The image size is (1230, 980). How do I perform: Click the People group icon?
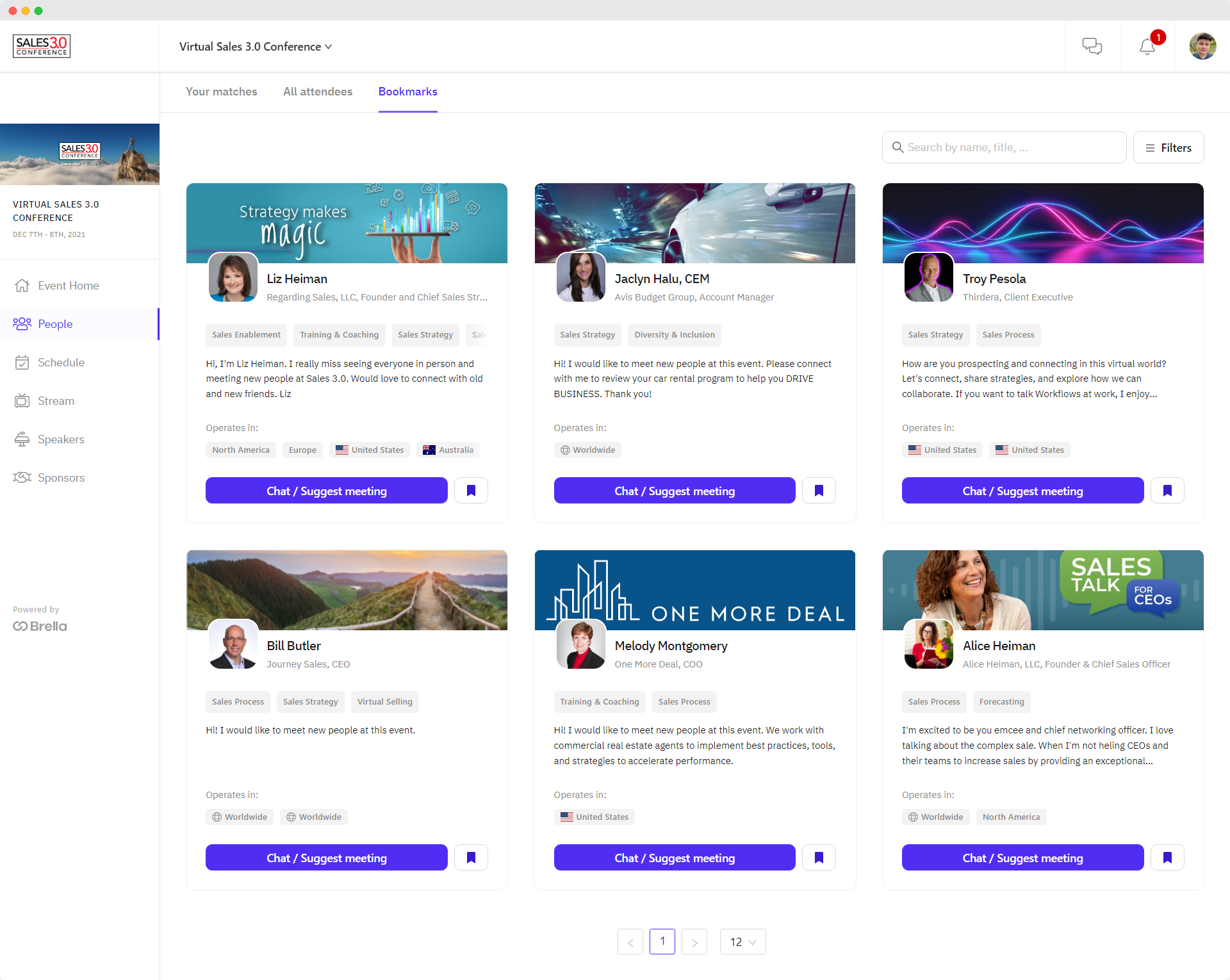click(22, 324)
